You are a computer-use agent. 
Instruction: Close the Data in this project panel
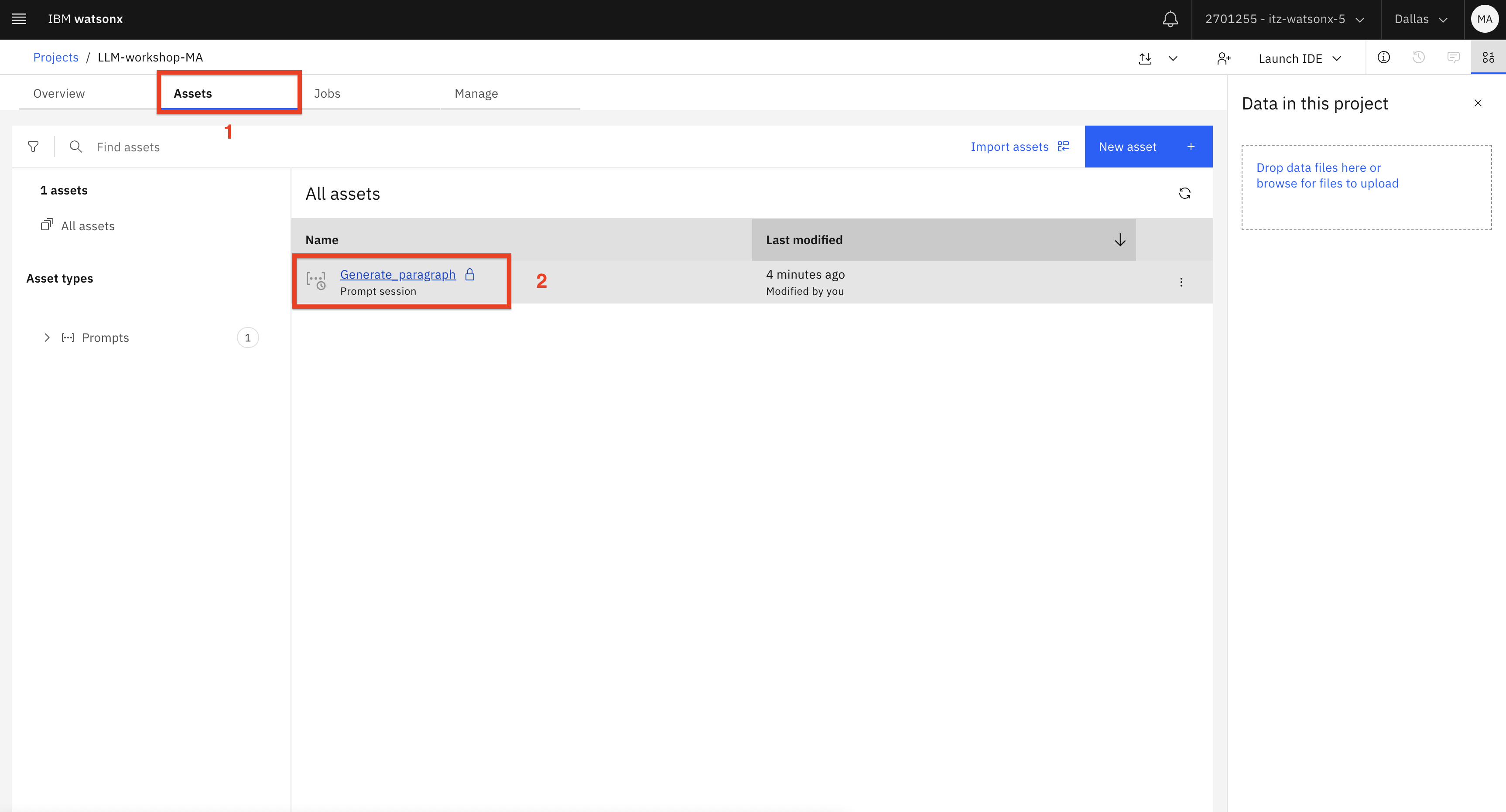click(x=1478, y=103)
